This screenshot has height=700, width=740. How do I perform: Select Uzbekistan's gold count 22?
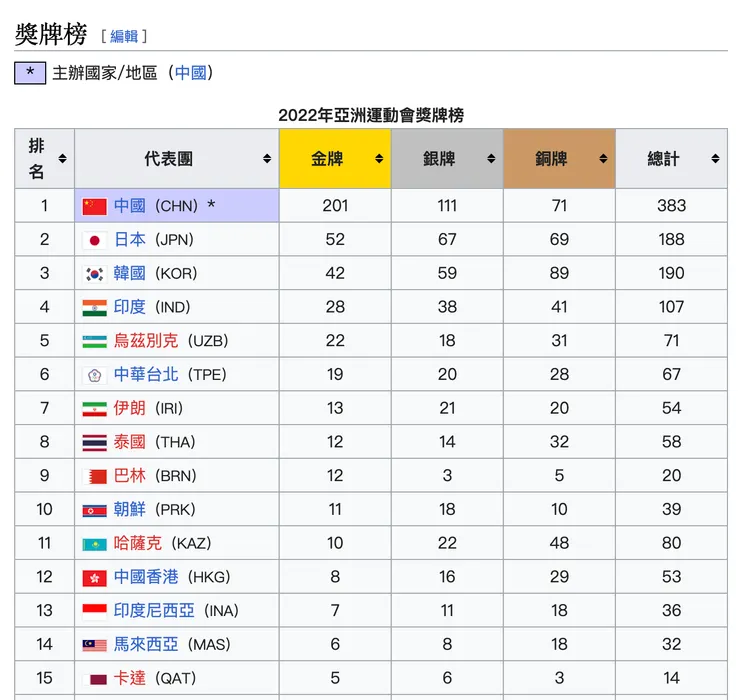tap(335, 341)
